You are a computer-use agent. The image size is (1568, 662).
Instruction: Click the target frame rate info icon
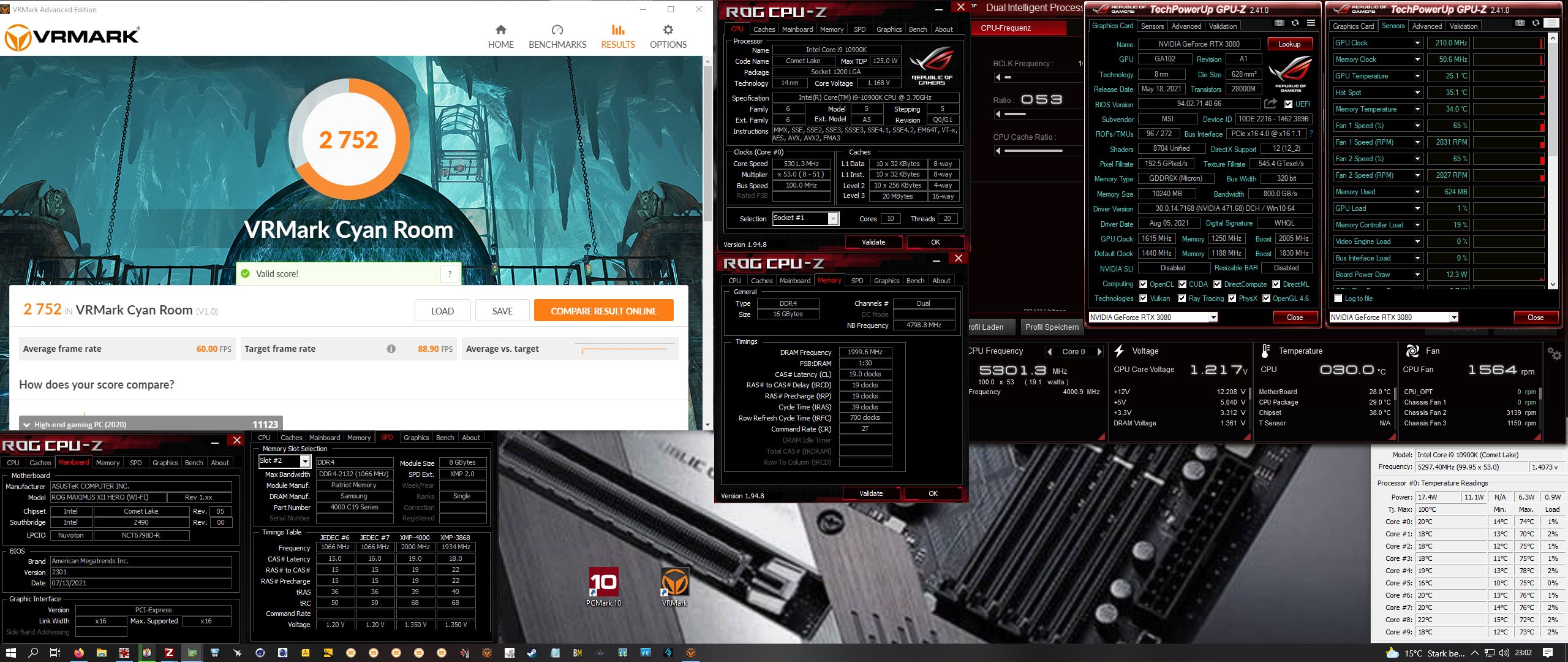click(x=391, y=349)
